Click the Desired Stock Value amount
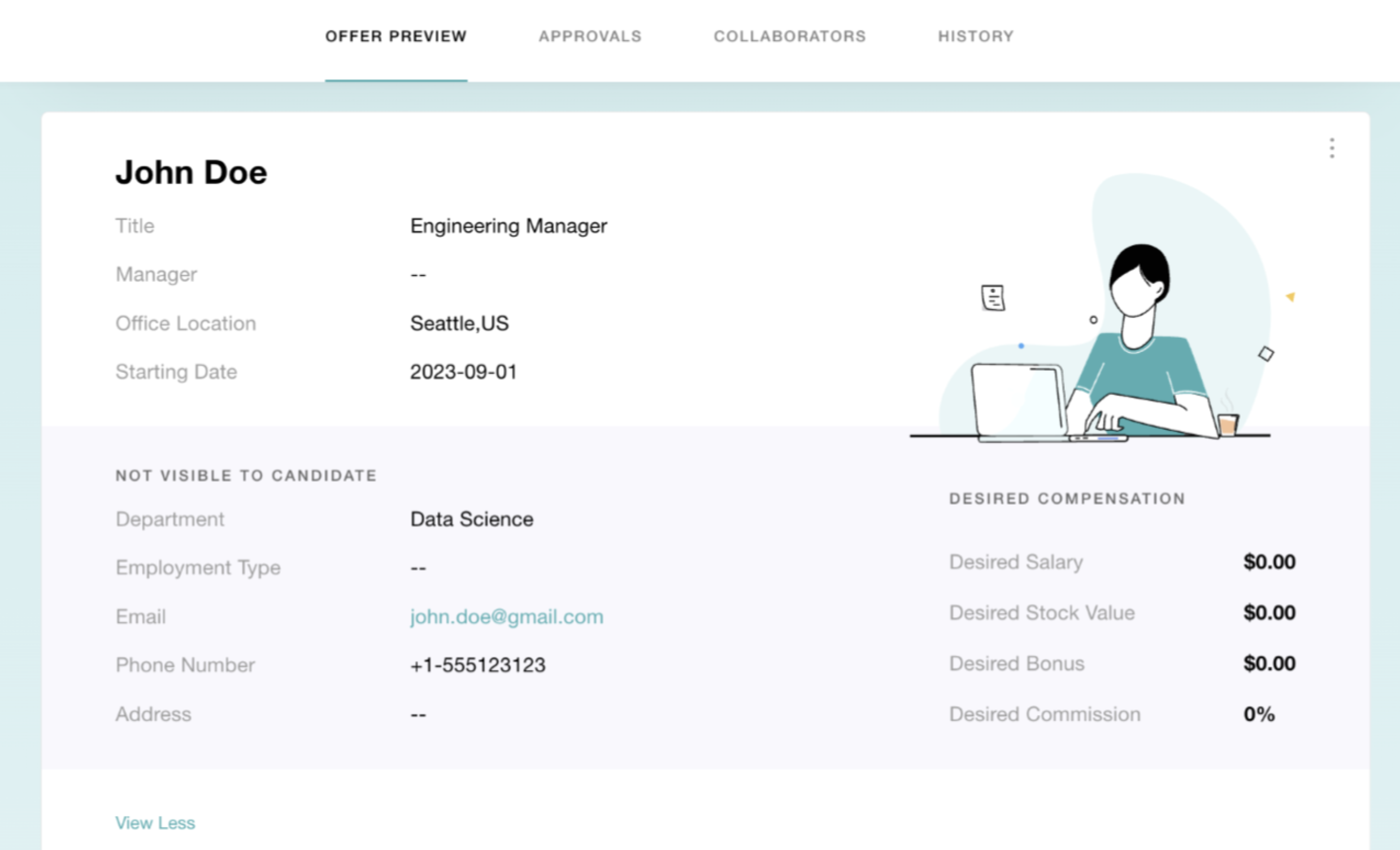 1269,613
